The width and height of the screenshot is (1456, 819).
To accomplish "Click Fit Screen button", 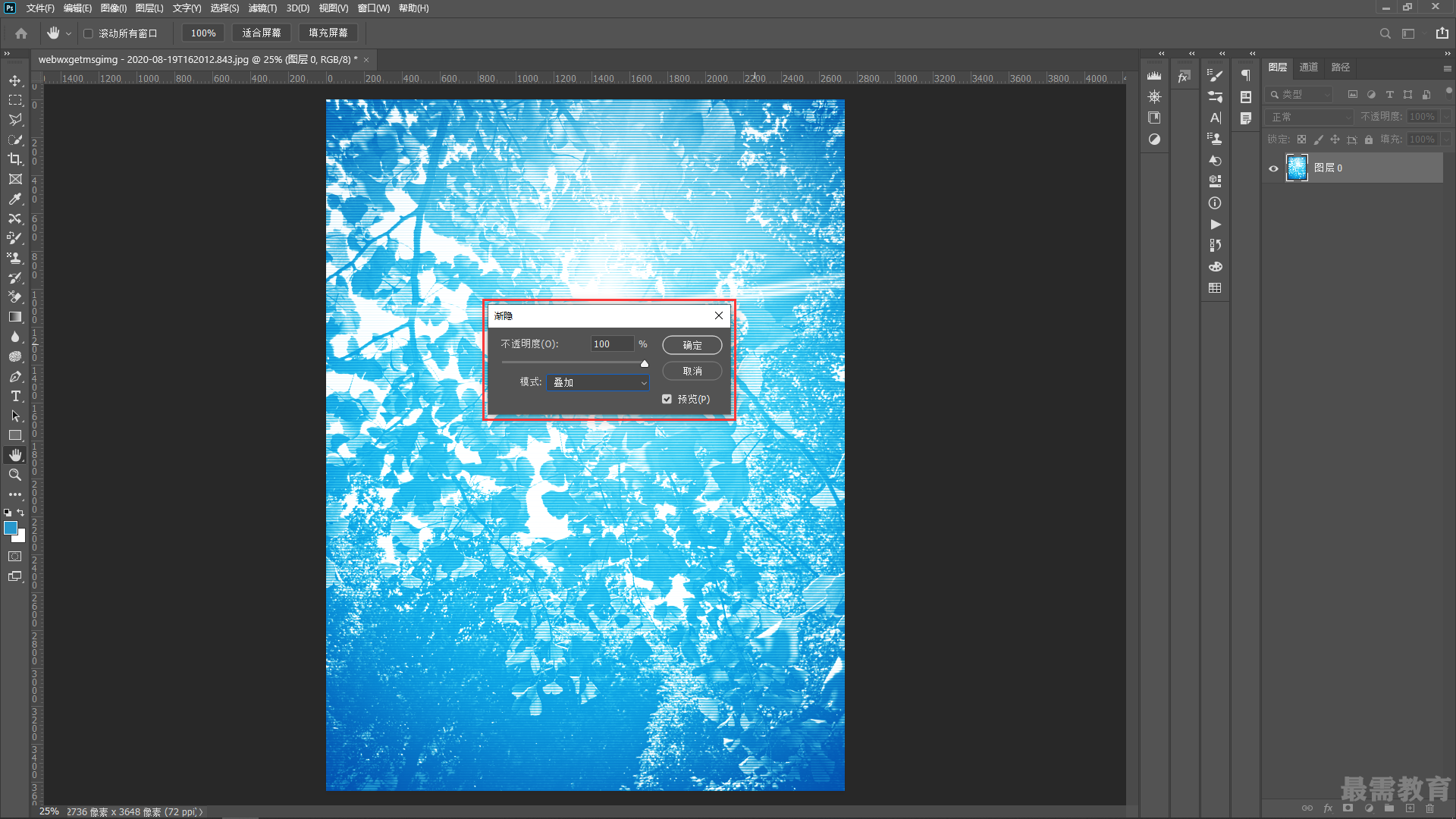I will coord(262,33).
